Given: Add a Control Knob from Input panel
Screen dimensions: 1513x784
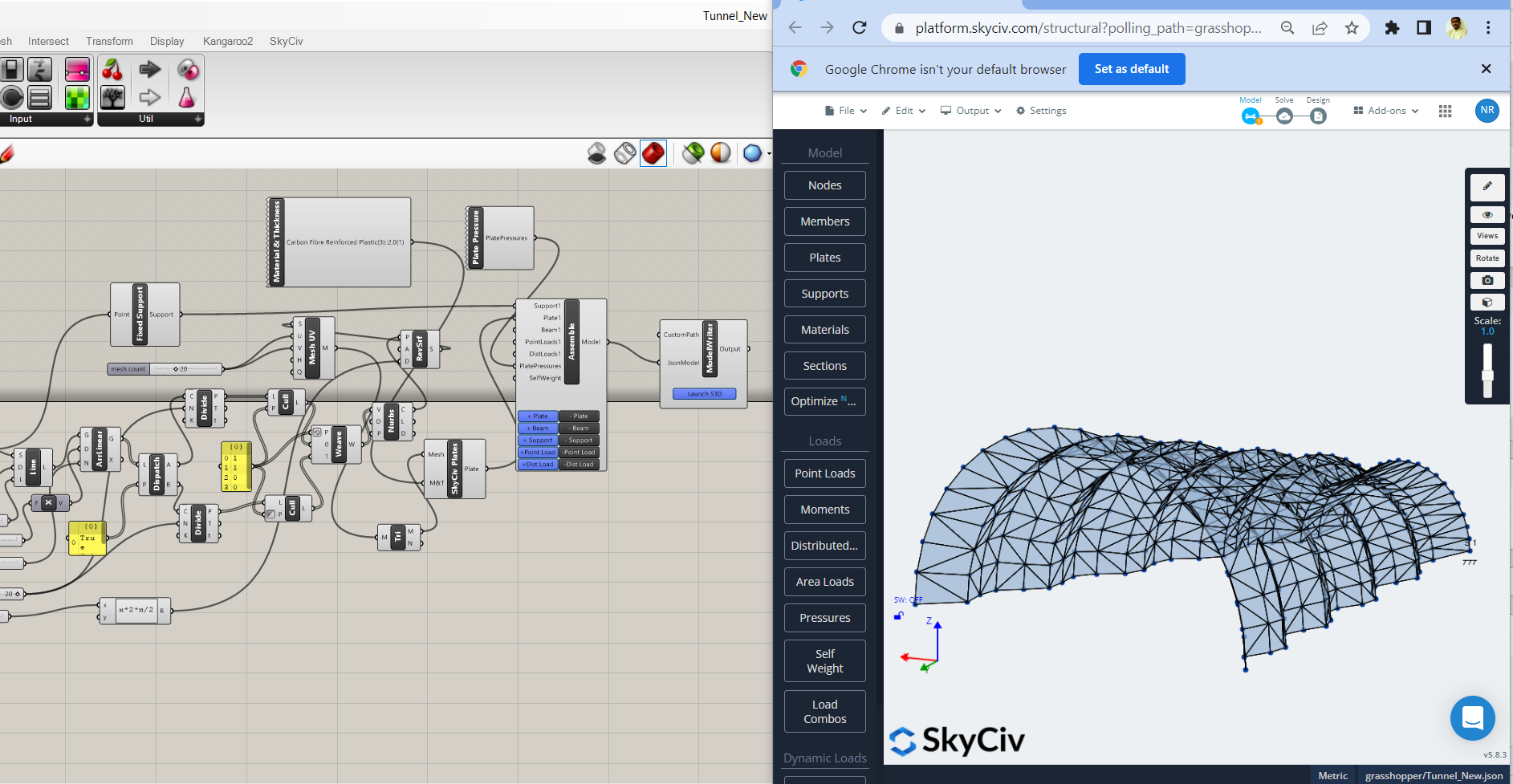Looking at the screenshot, I should pos(12,98).
